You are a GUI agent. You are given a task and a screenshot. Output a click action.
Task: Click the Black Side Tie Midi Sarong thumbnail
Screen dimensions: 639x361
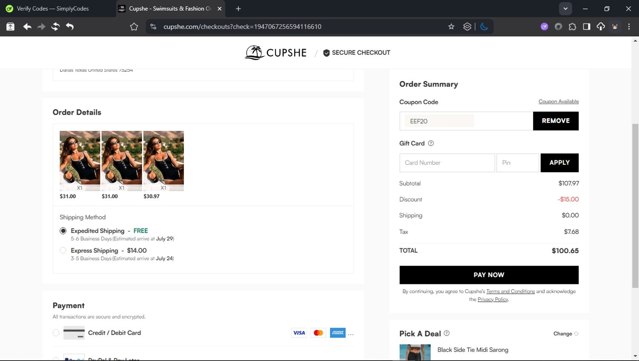(x=415, y=352)
